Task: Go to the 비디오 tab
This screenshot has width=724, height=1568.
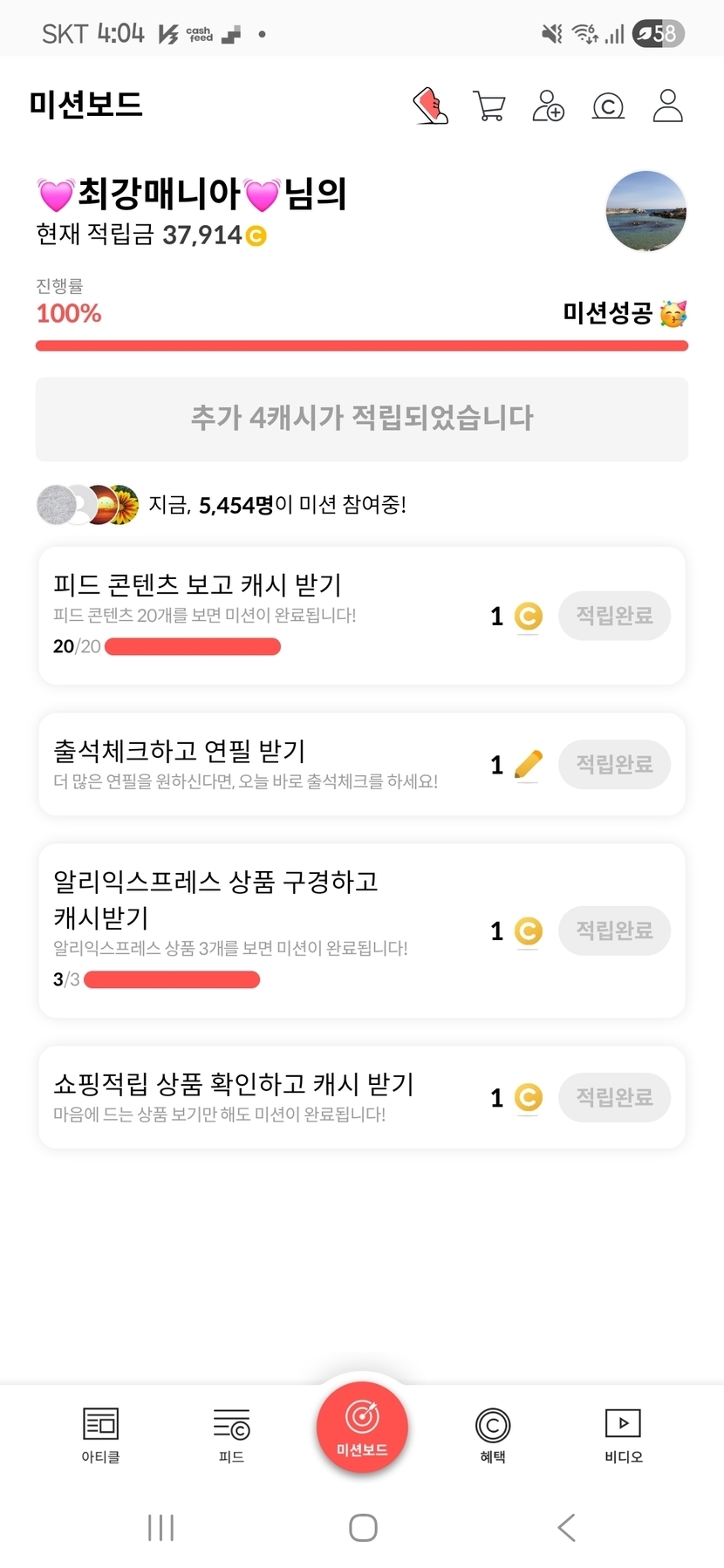Action: [623, 1434]
